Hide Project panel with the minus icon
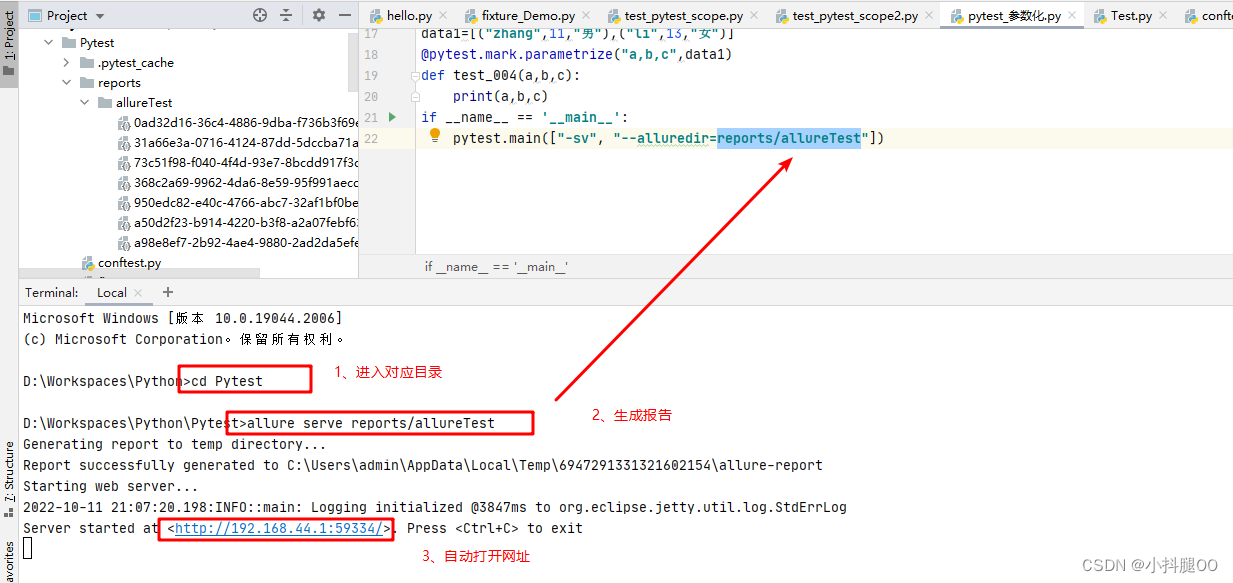The image size is (1233, 583). coord(343,15)
